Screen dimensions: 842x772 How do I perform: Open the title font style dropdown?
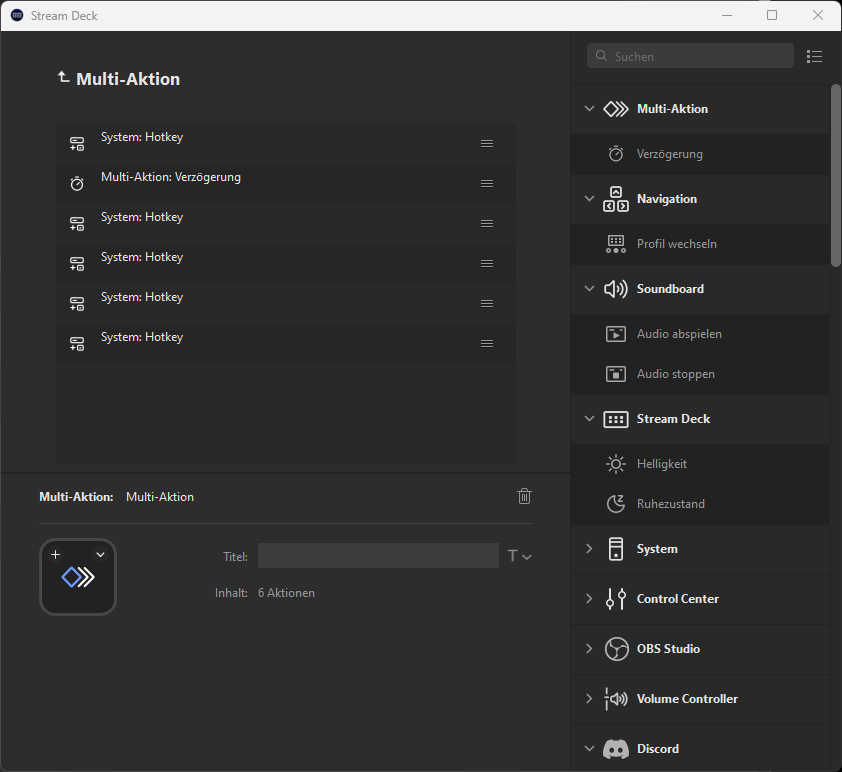[519, 556]
